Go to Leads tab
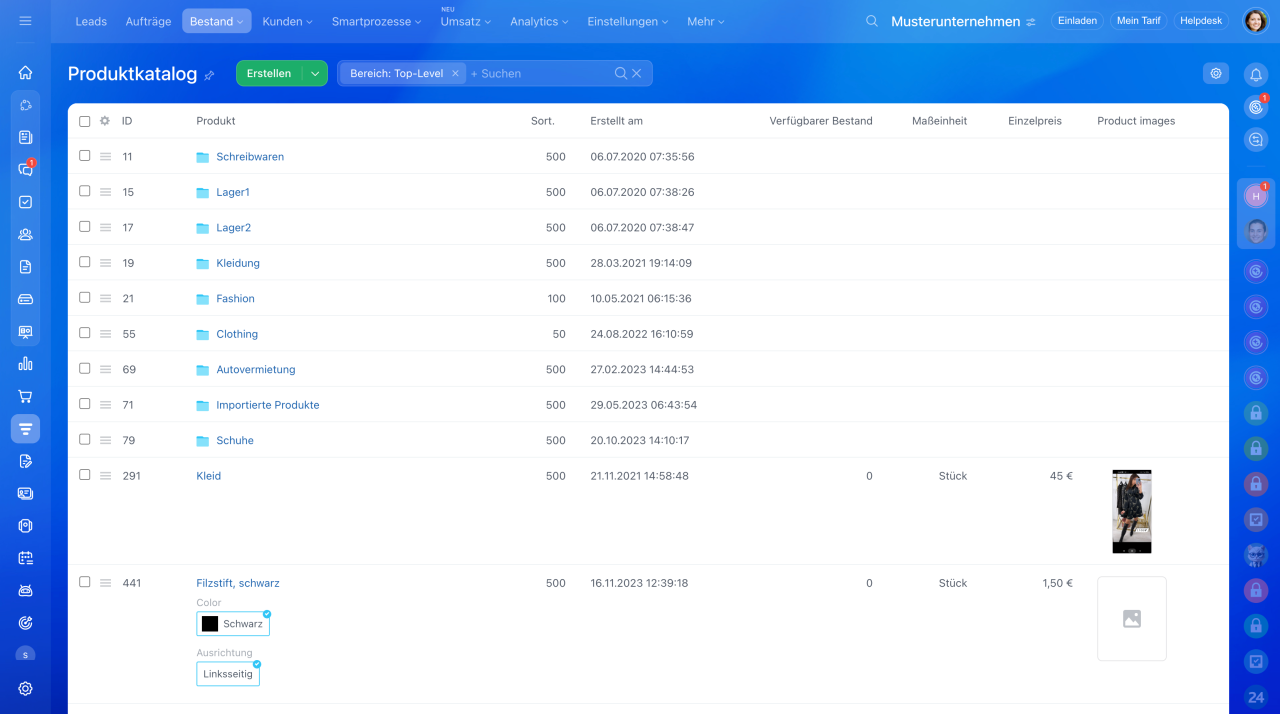1280x714 pixels. point(91,21)
